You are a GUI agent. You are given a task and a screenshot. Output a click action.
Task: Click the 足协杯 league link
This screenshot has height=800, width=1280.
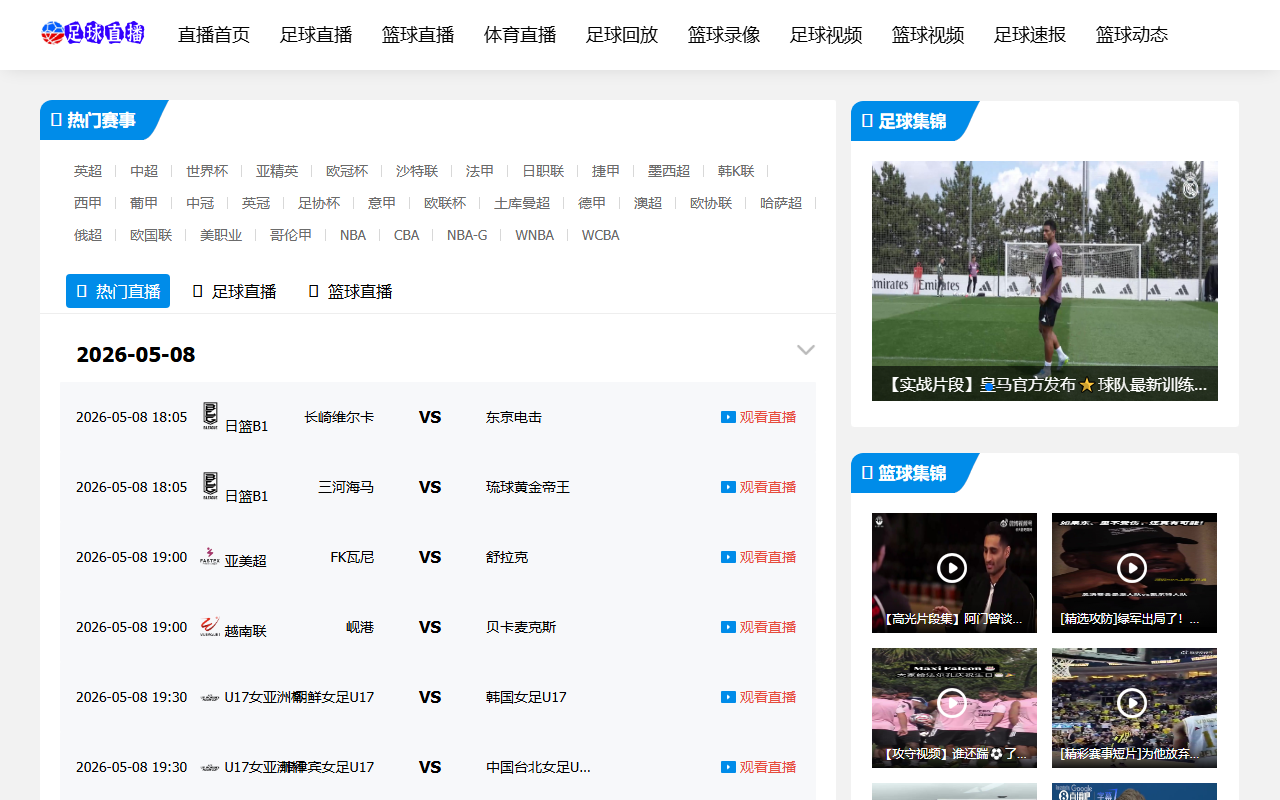click(319, 203)
